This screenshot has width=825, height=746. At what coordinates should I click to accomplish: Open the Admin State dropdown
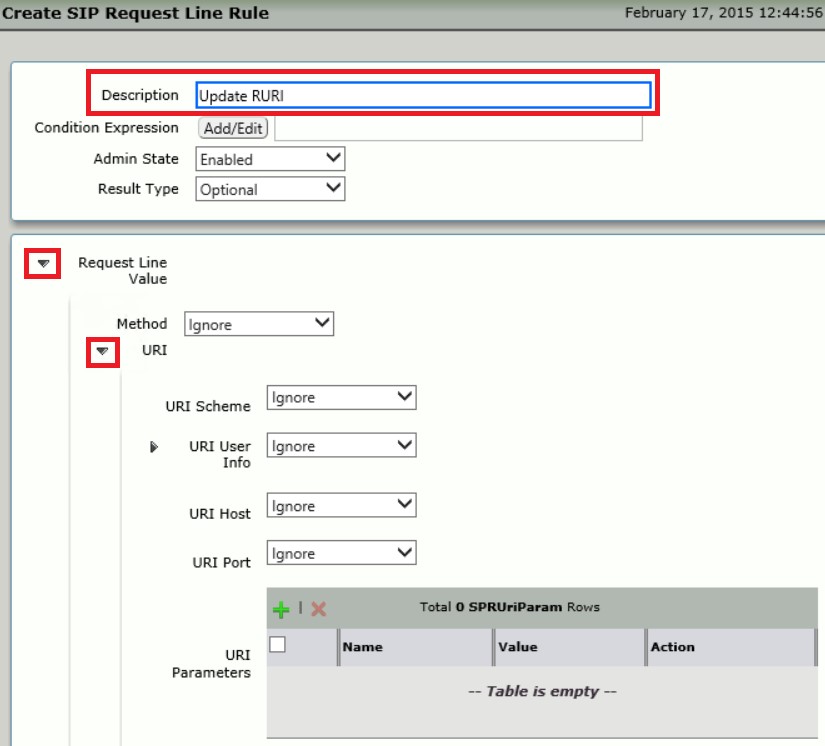point(270,159)
